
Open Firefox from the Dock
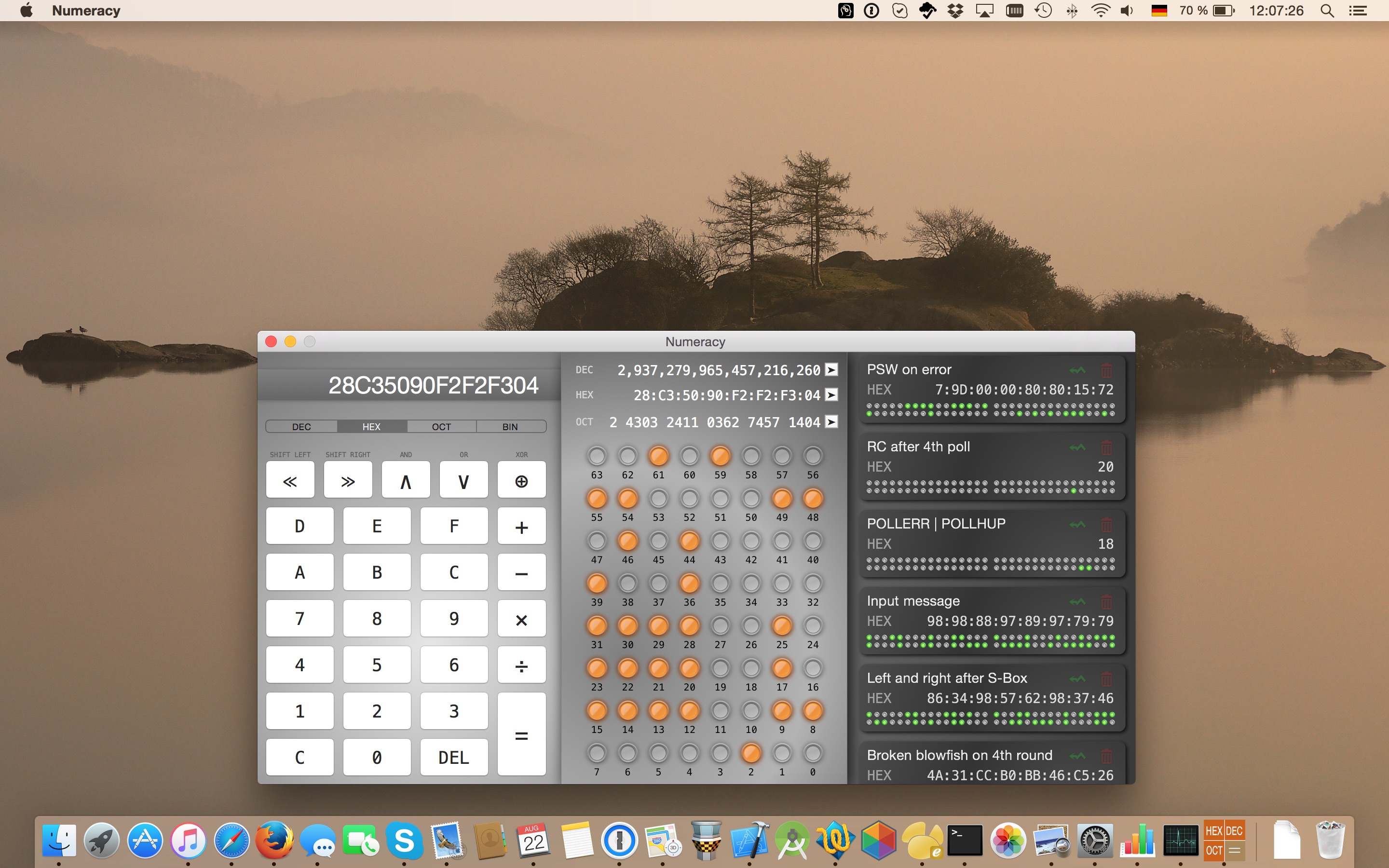point(274,841)
